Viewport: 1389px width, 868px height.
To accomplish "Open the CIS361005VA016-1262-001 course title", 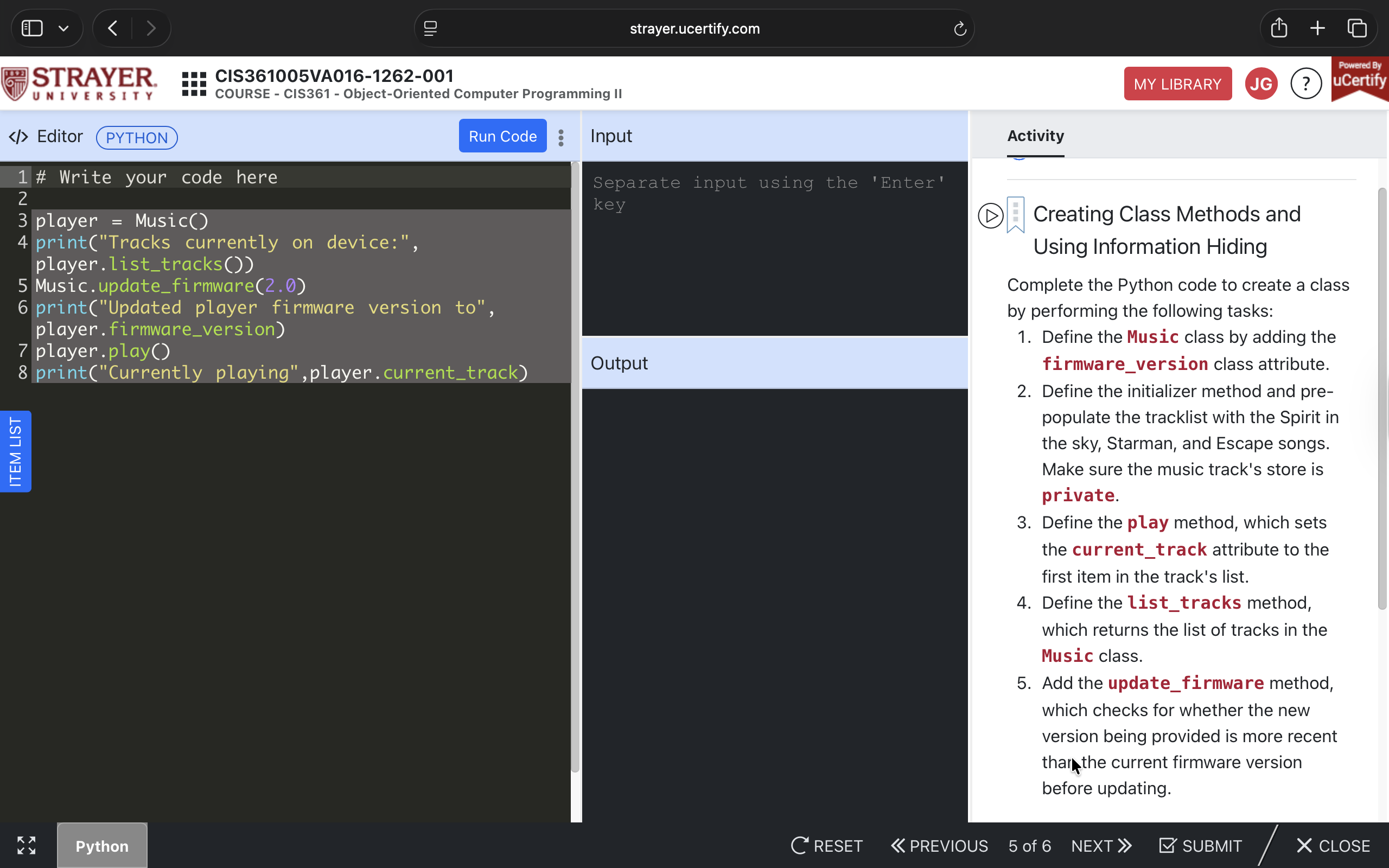I will [334, 76].
